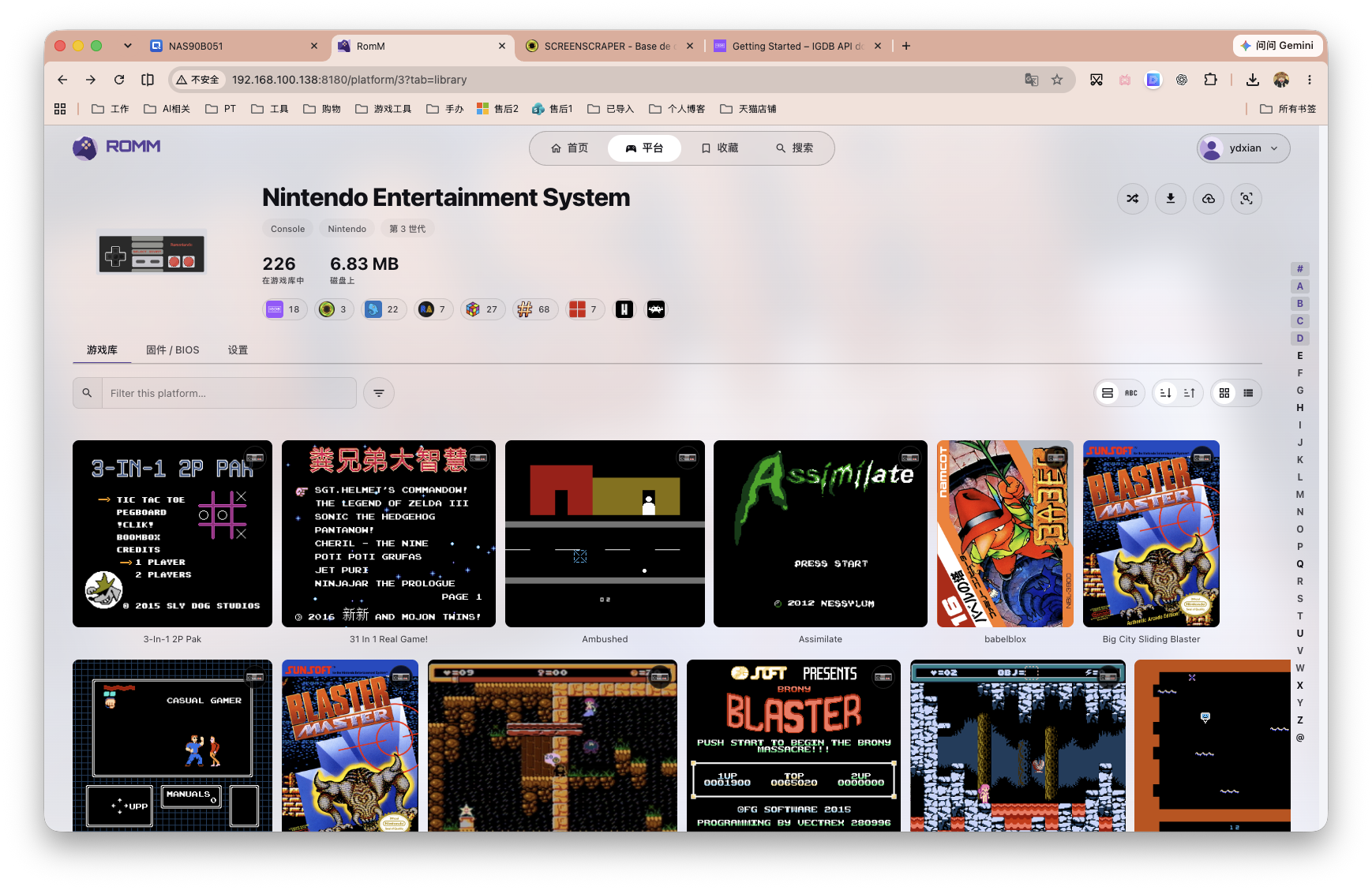The height and width of the screenshot is (890, 1372).
Task: Click the Ambushed title text
Action: [x=605, y=639]
